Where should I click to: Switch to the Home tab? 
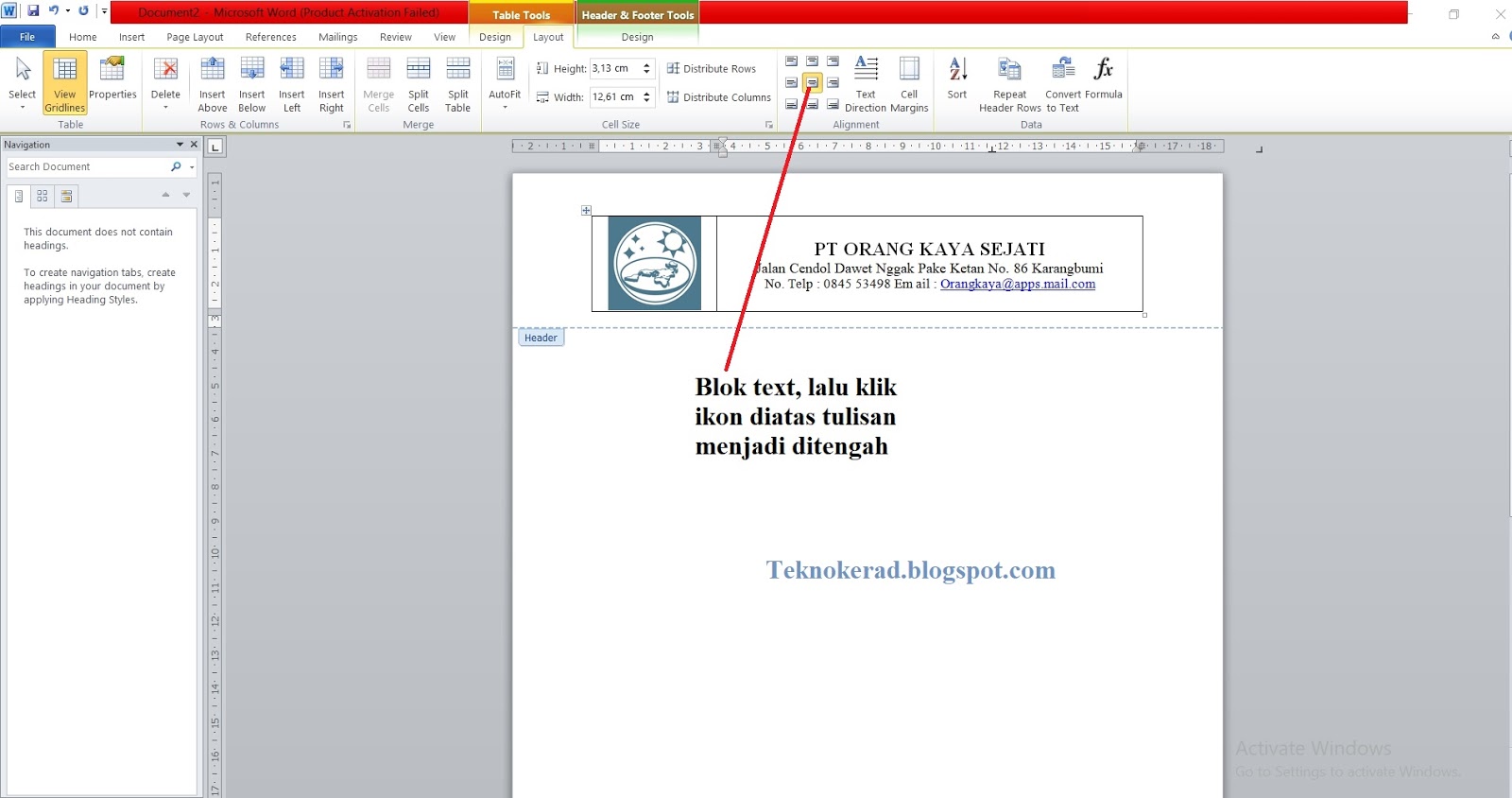83,37
